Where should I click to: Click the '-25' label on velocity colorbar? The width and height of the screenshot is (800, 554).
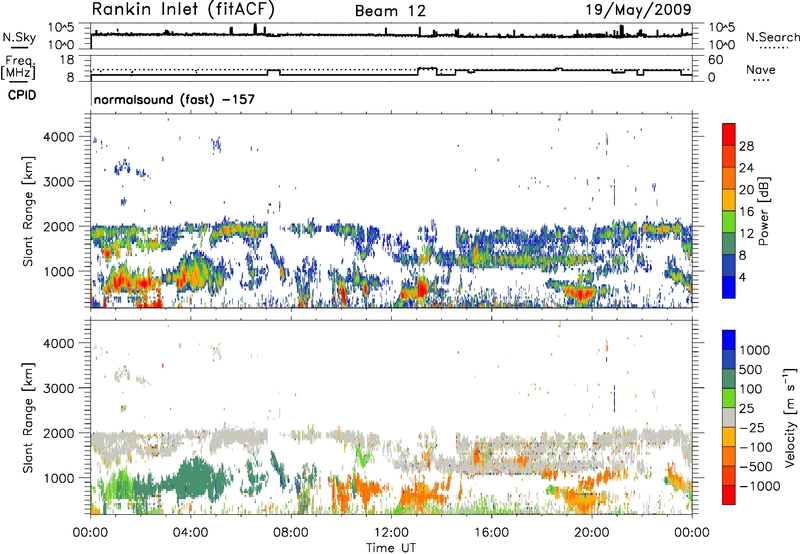(x=752, y=428)
